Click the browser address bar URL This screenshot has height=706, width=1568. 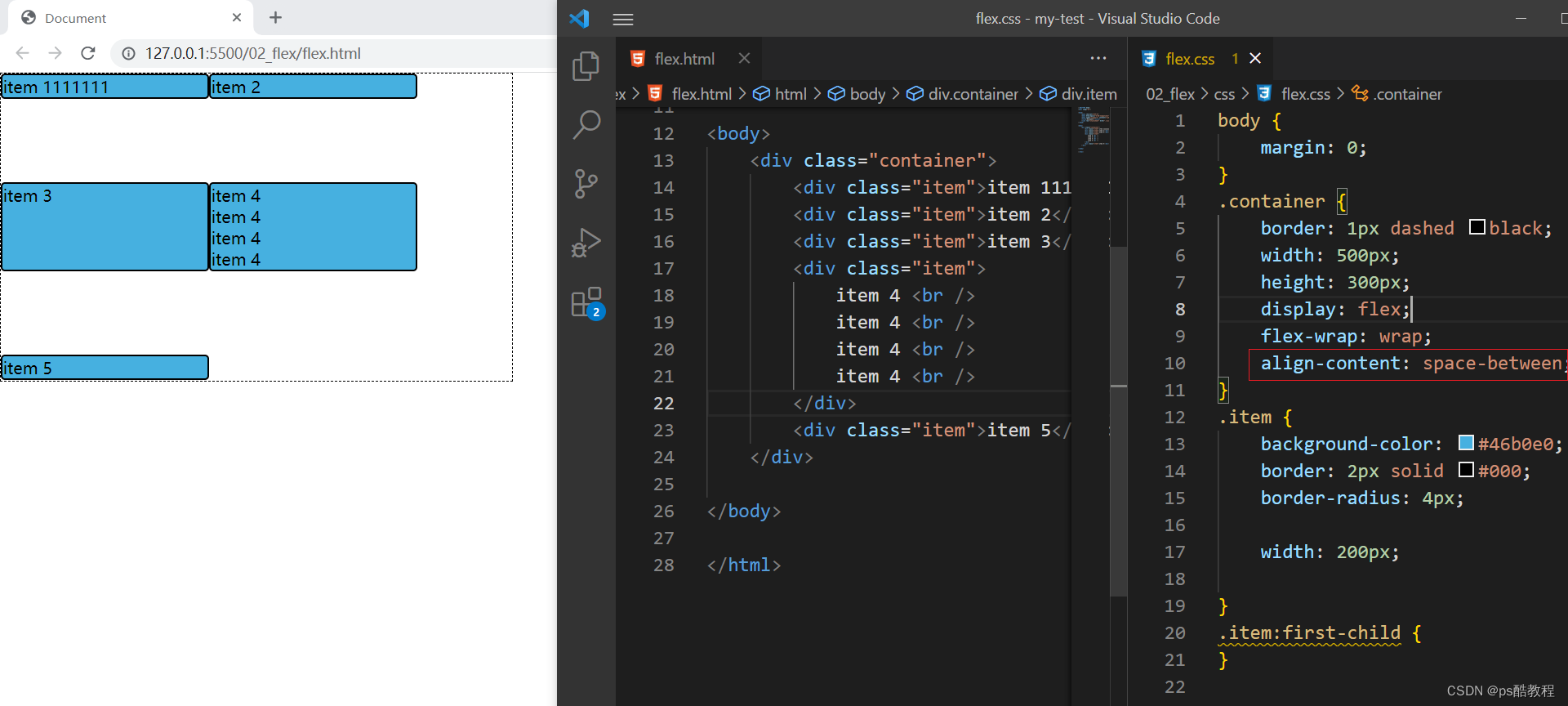click(253, 53)
